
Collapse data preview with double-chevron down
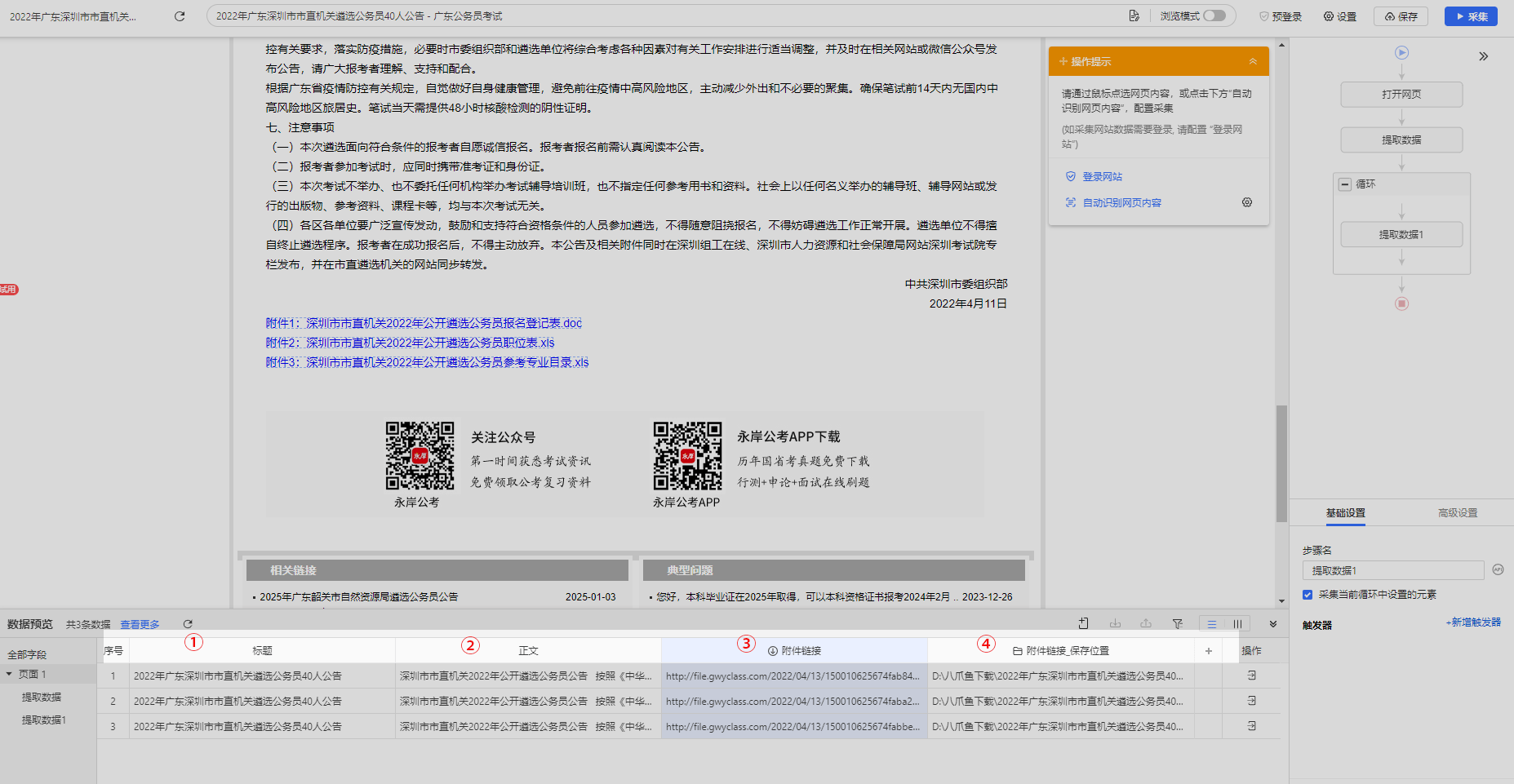click(1272, 624)
